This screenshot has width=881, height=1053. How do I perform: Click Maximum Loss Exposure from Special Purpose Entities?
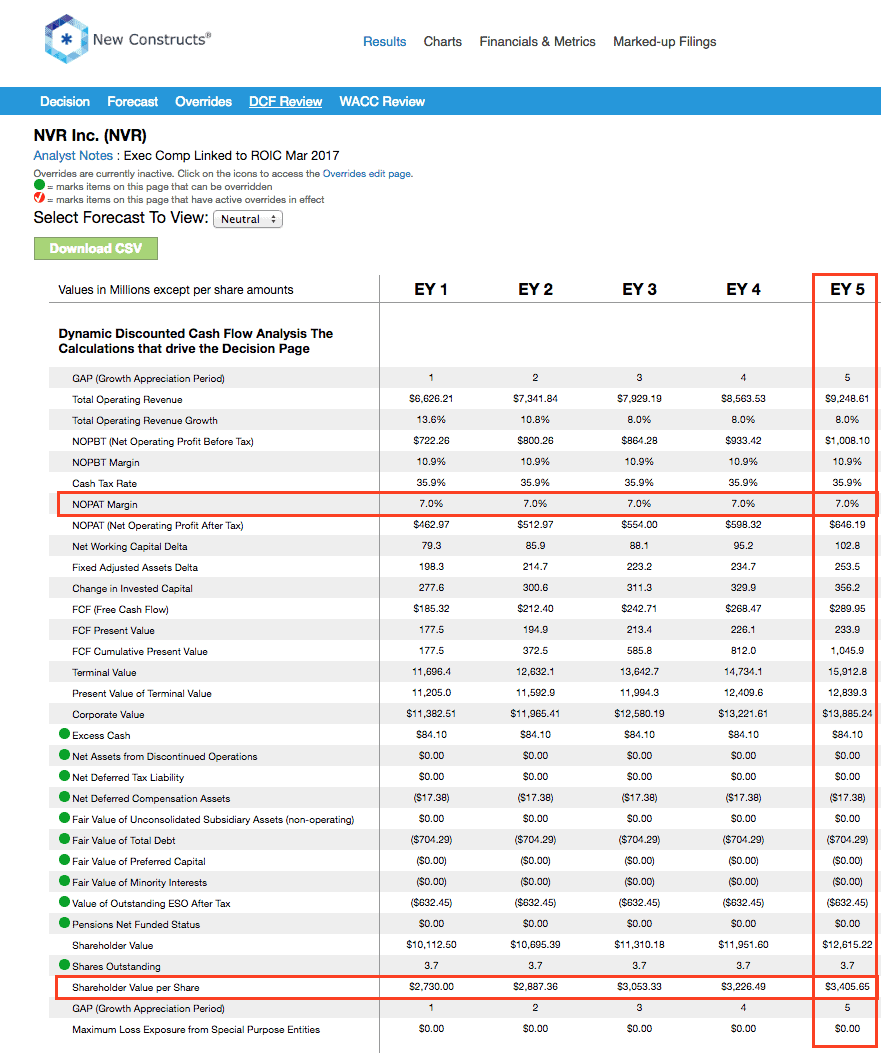196,1029
